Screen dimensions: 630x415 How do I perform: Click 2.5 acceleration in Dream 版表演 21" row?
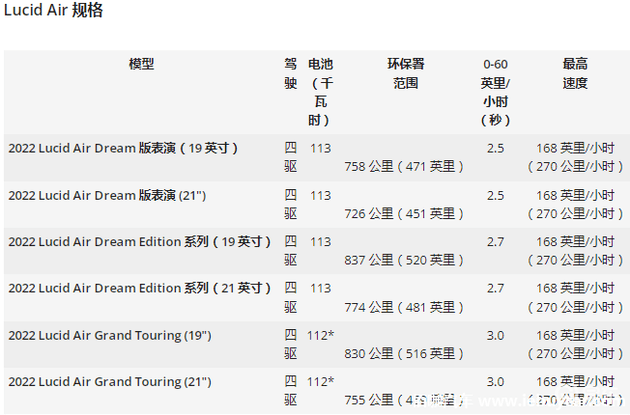click(x=495, y=196)
